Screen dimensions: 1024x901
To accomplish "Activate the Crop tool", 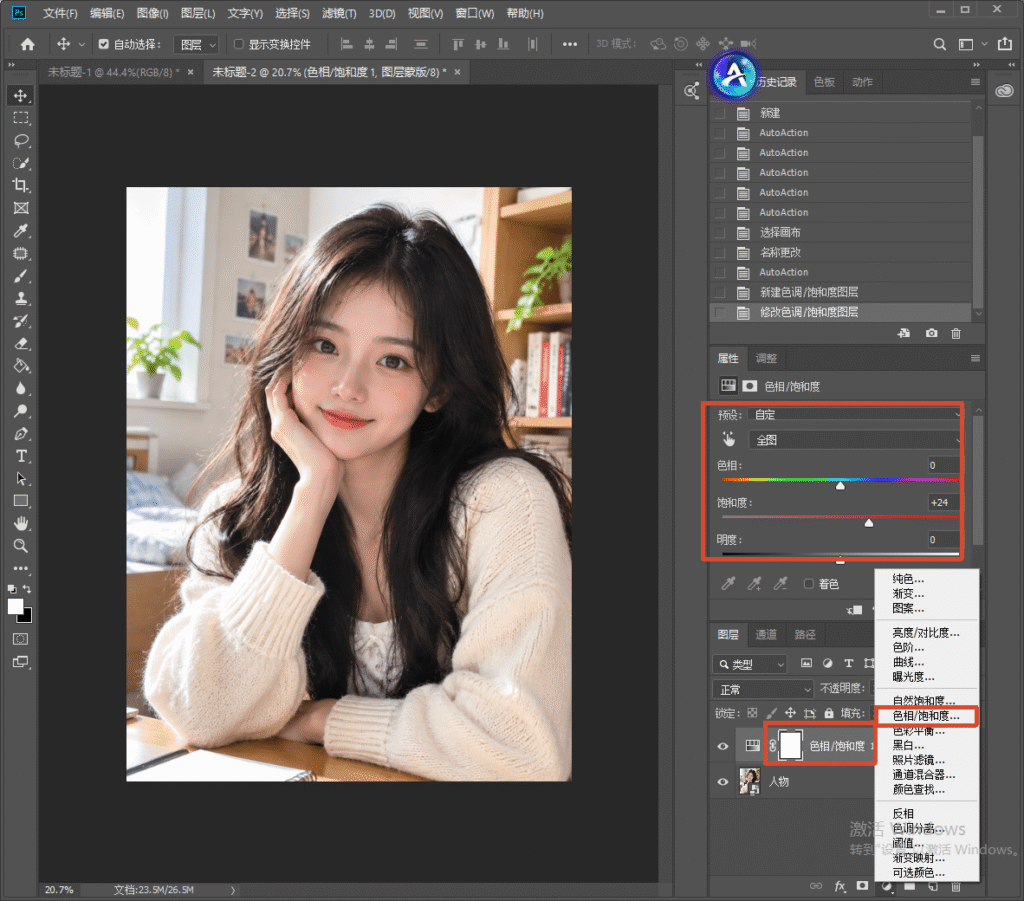I will click(21, 185).
